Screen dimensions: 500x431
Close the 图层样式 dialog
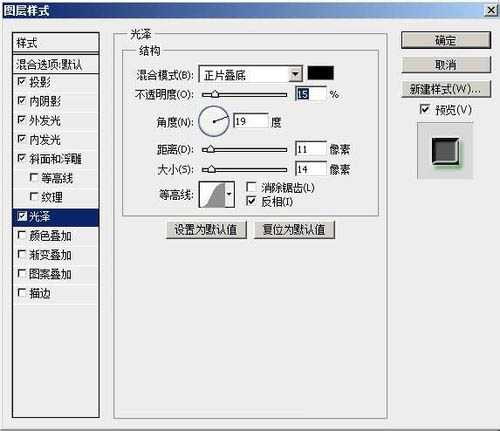point(491,10)
